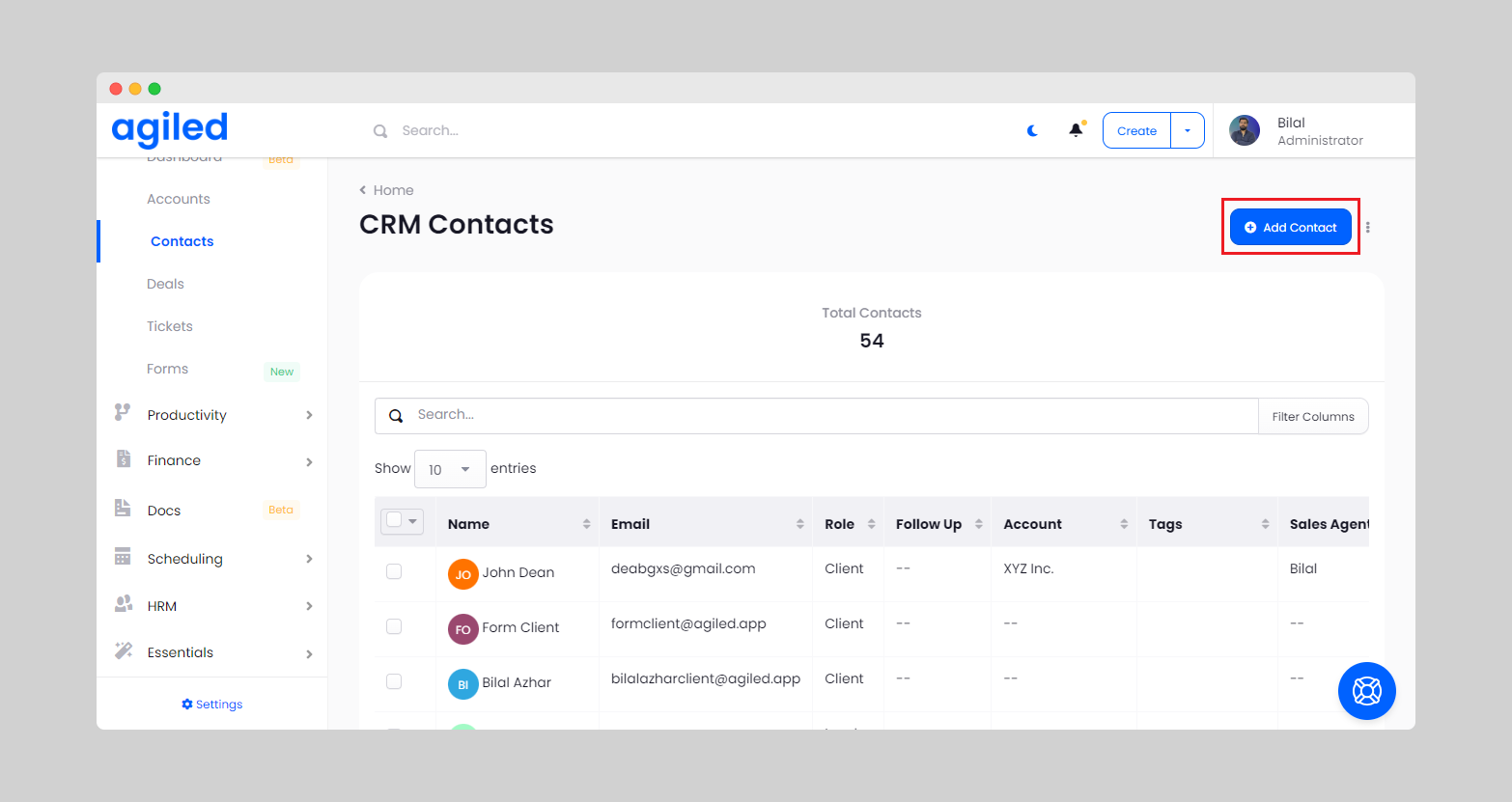
Task: Tick the checkbox for Bilal Azhar
Action: click(x=394, y=681)
